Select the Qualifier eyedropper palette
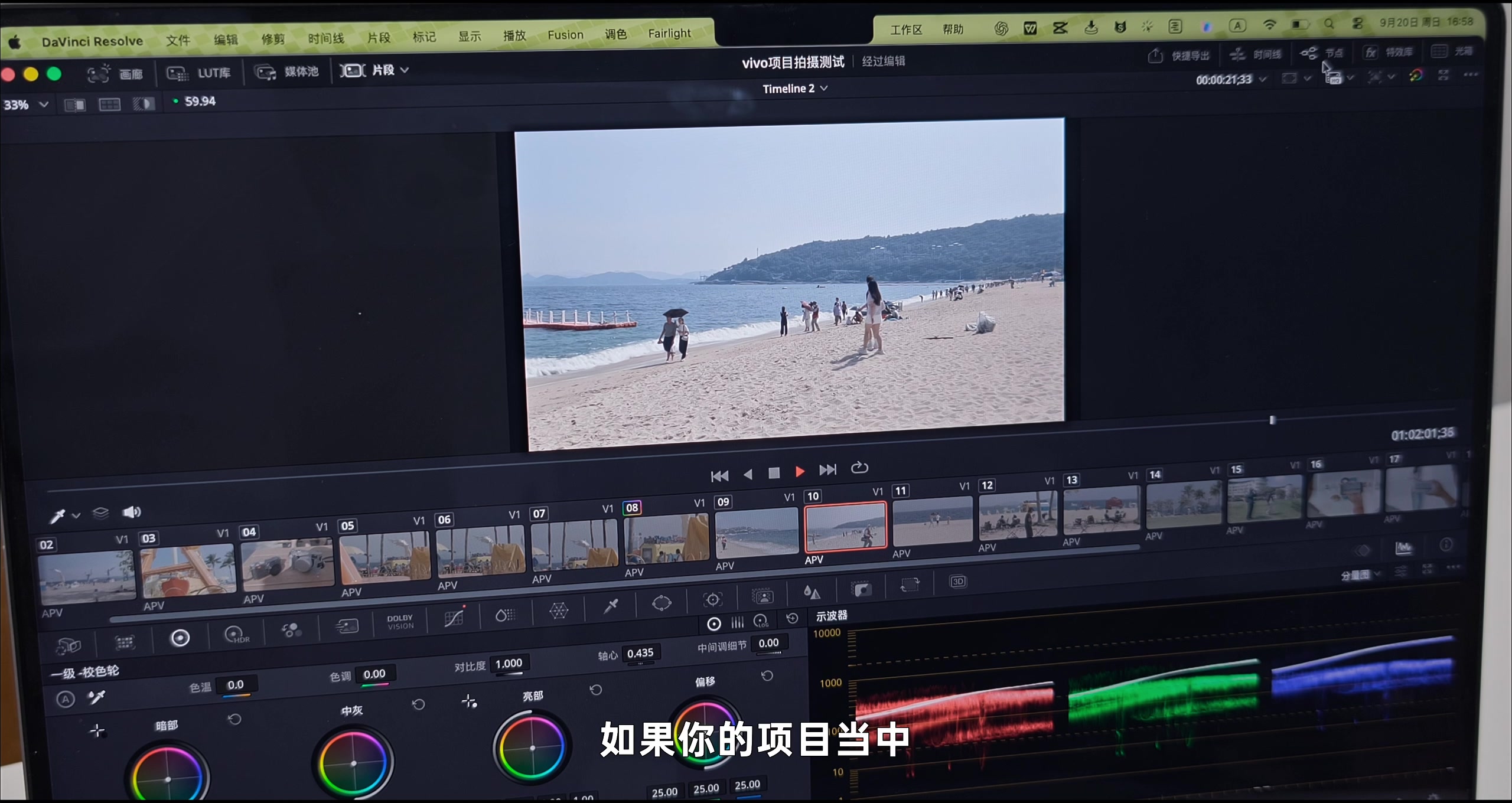Screen dimensions: 1512x803 (611, 605)
